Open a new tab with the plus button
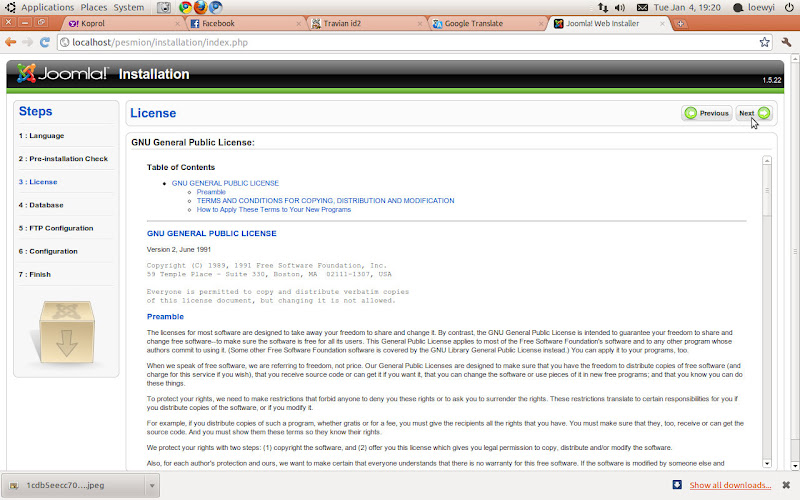This screenshot has width=800, height=500. [x=680, y=23]
